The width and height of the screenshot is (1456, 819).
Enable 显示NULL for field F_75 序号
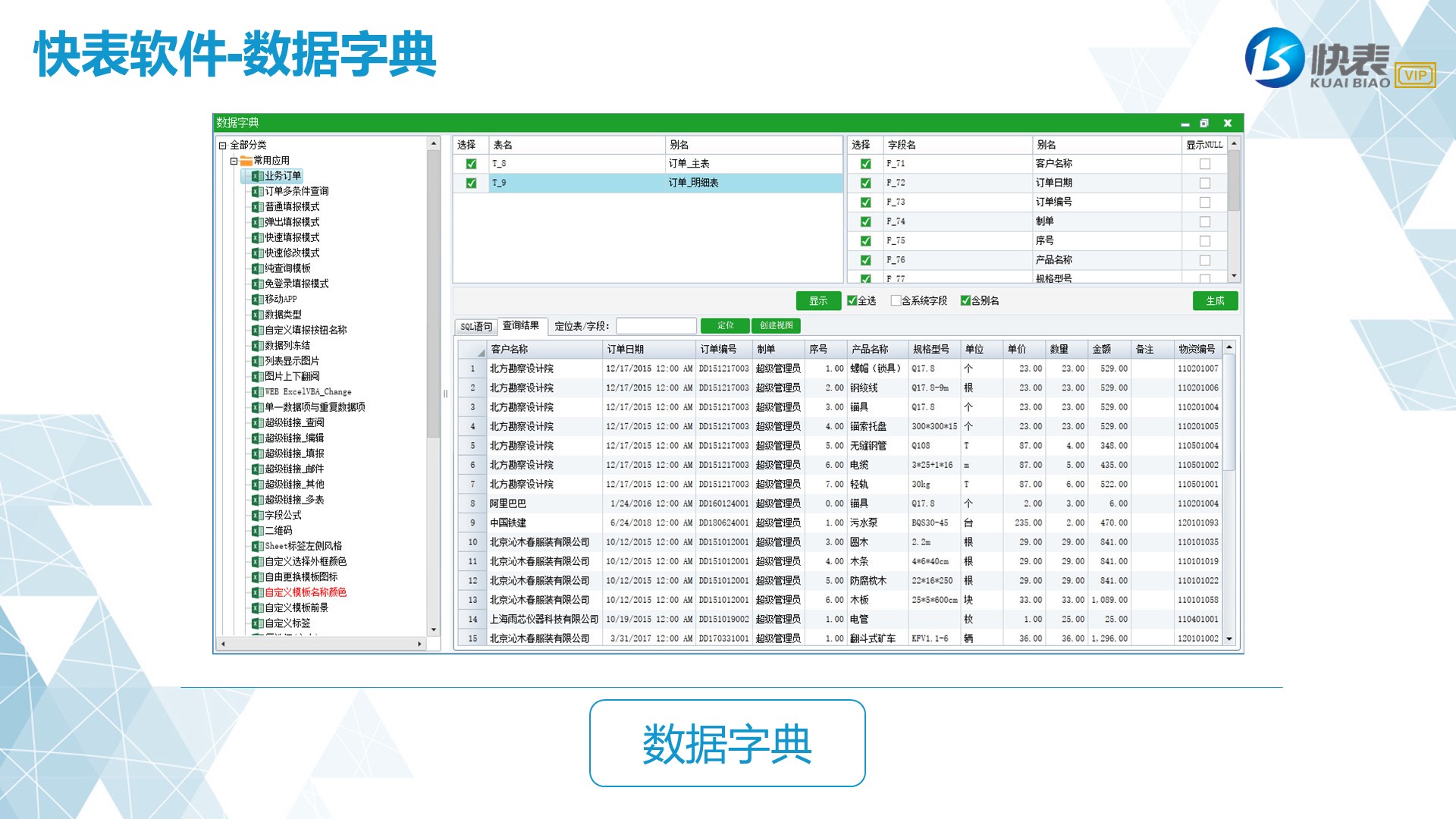[1204, 240]
